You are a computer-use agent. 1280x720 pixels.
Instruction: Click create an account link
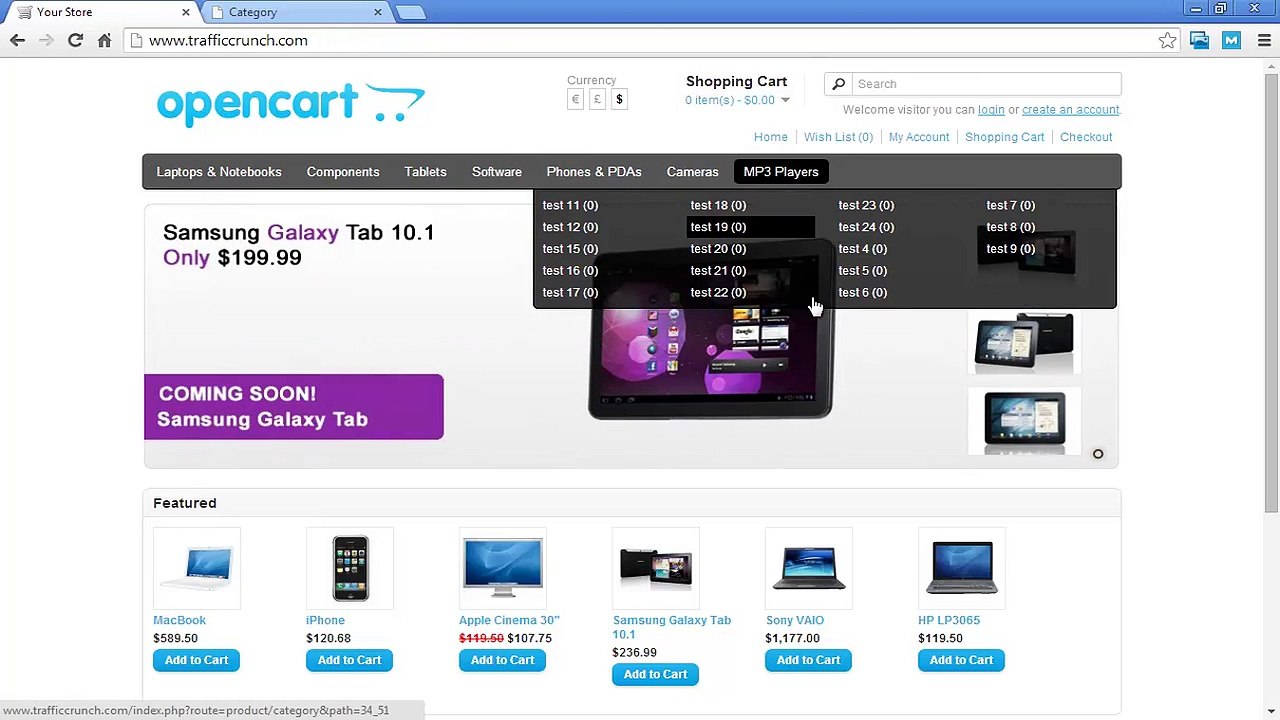[x=1070, y=110]
